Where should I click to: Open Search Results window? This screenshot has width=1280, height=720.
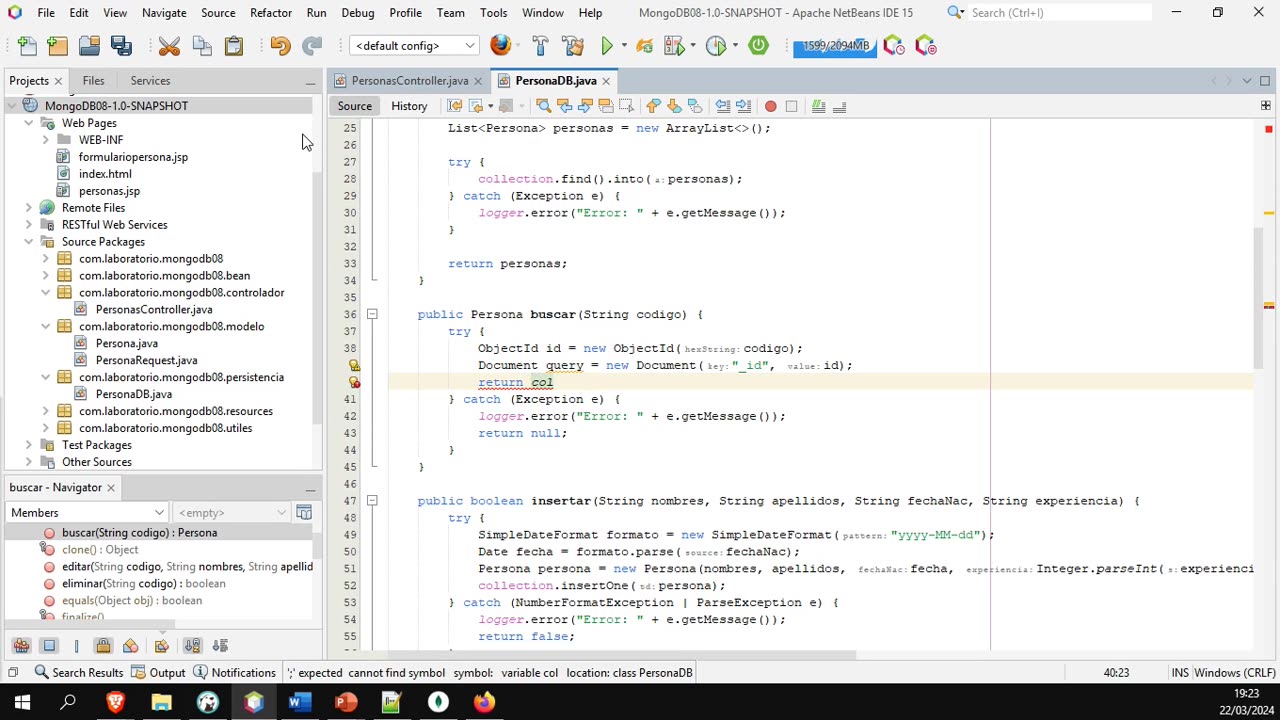tap(78, 673)
